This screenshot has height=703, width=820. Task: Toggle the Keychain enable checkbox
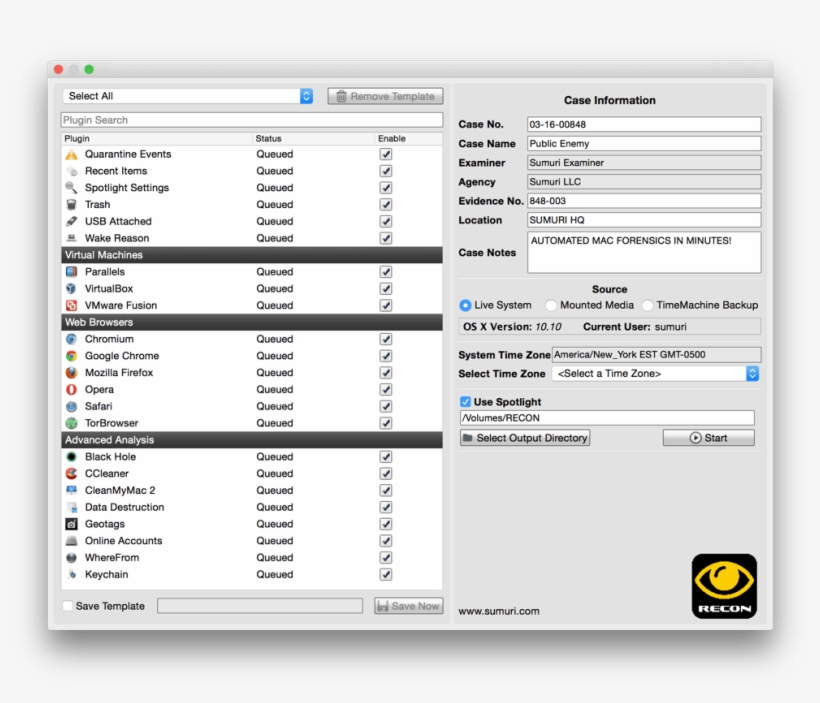click(x=386, y=574)
